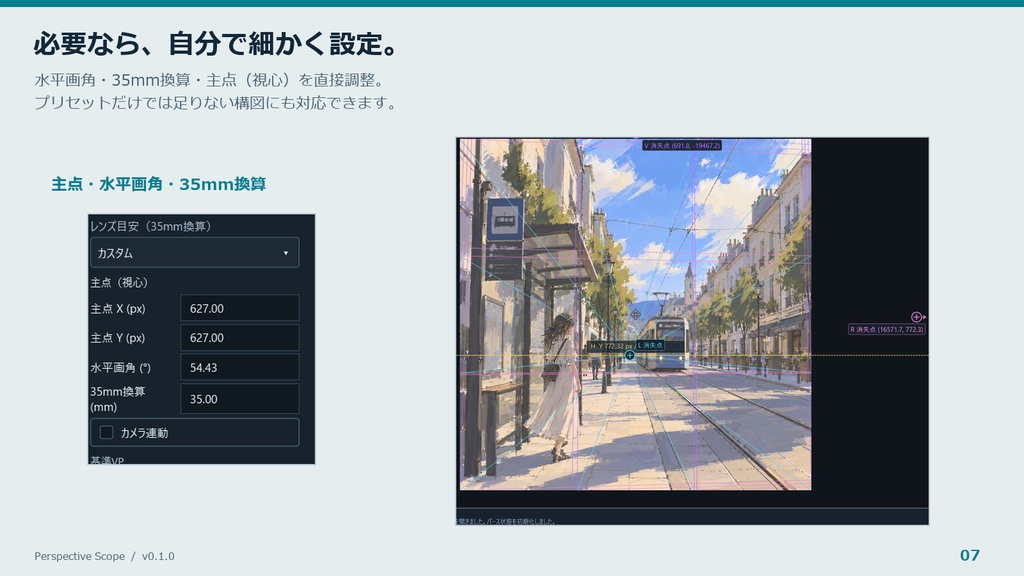Click the 主点（視心） section label
The image size is (1024, 576).
click(119, 282)
